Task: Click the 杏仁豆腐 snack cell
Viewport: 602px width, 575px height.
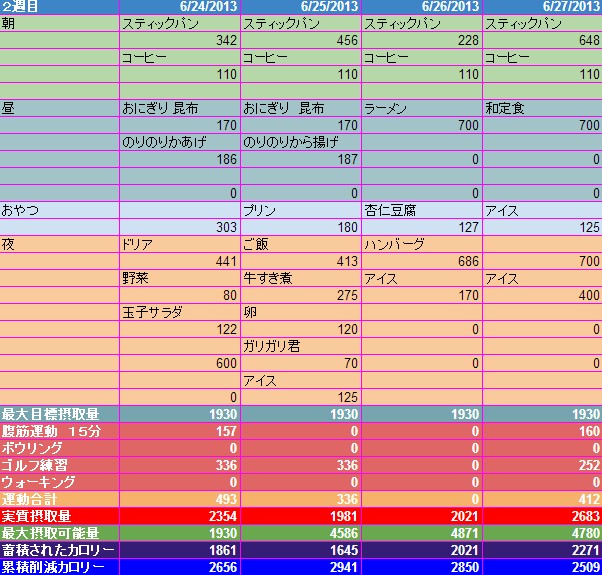Action: (x=422, y=210)
